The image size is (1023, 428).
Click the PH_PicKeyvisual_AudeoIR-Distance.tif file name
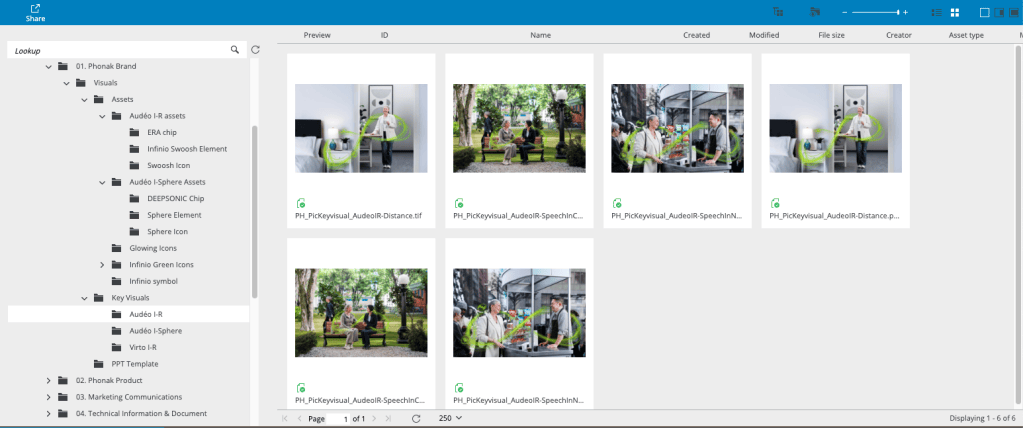pos(359,215)
